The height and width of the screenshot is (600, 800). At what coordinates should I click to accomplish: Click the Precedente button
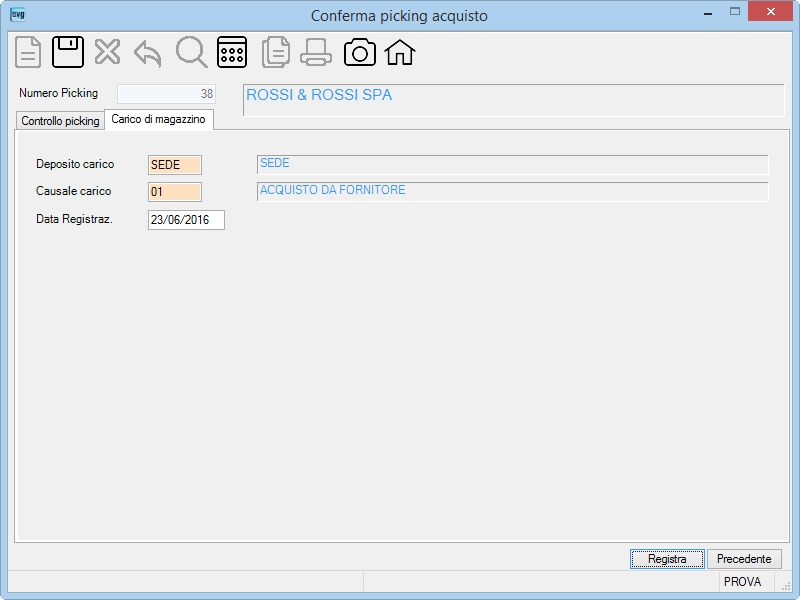pos(744,559)
